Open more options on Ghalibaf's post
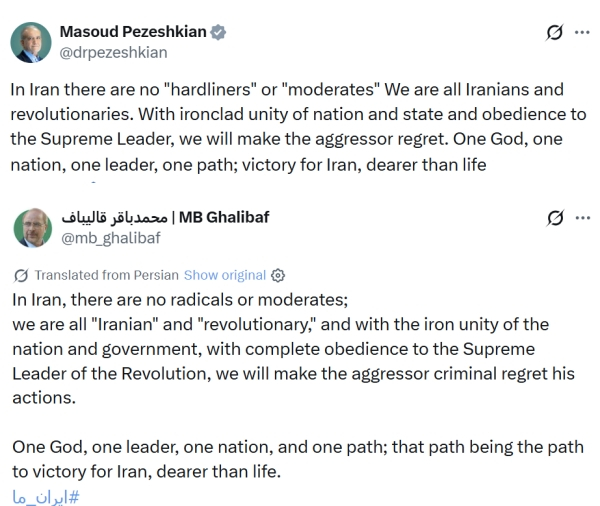The height and width of the screenshot is (506, 600). click(581, 218)
